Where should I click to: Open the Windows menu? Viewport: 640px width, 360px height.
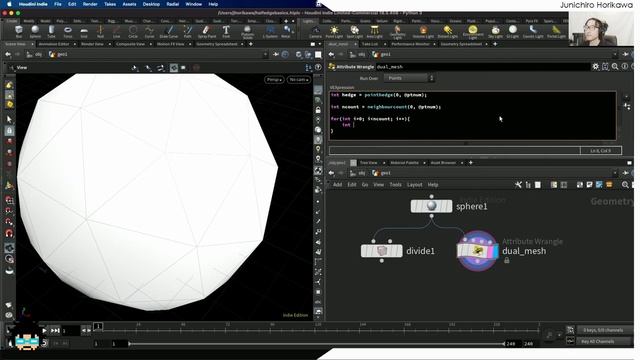193,4
